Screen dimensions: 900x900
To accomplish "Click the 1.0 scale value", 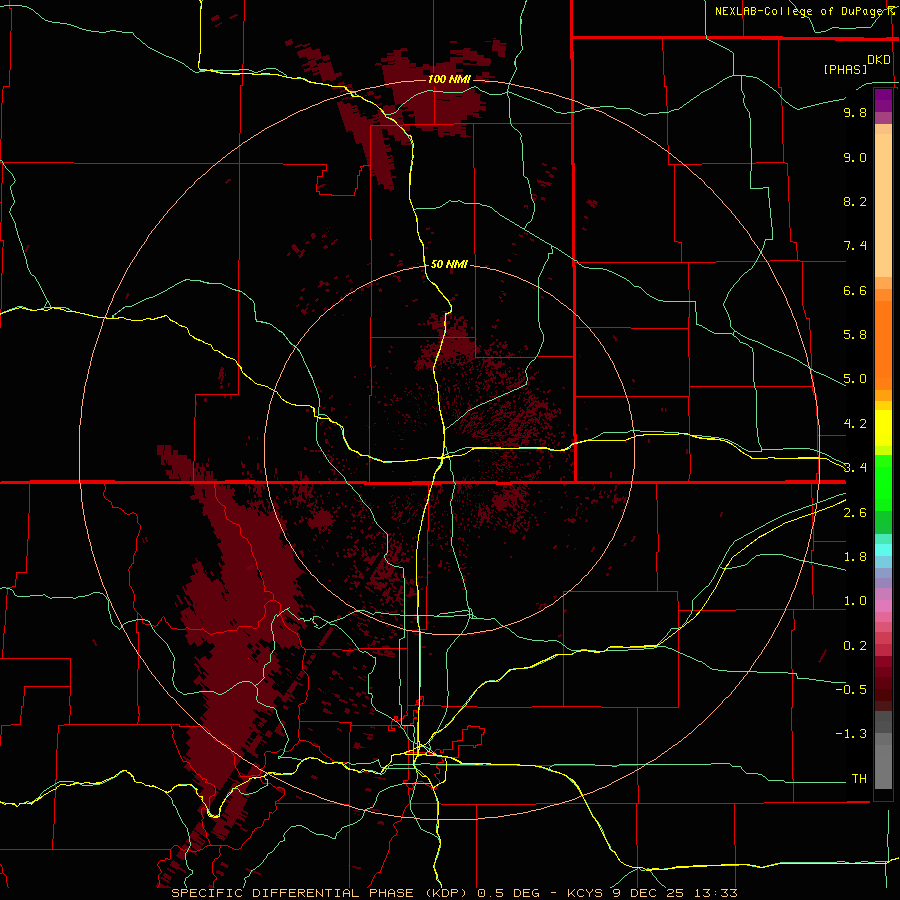I will click(x=855, y=601).
